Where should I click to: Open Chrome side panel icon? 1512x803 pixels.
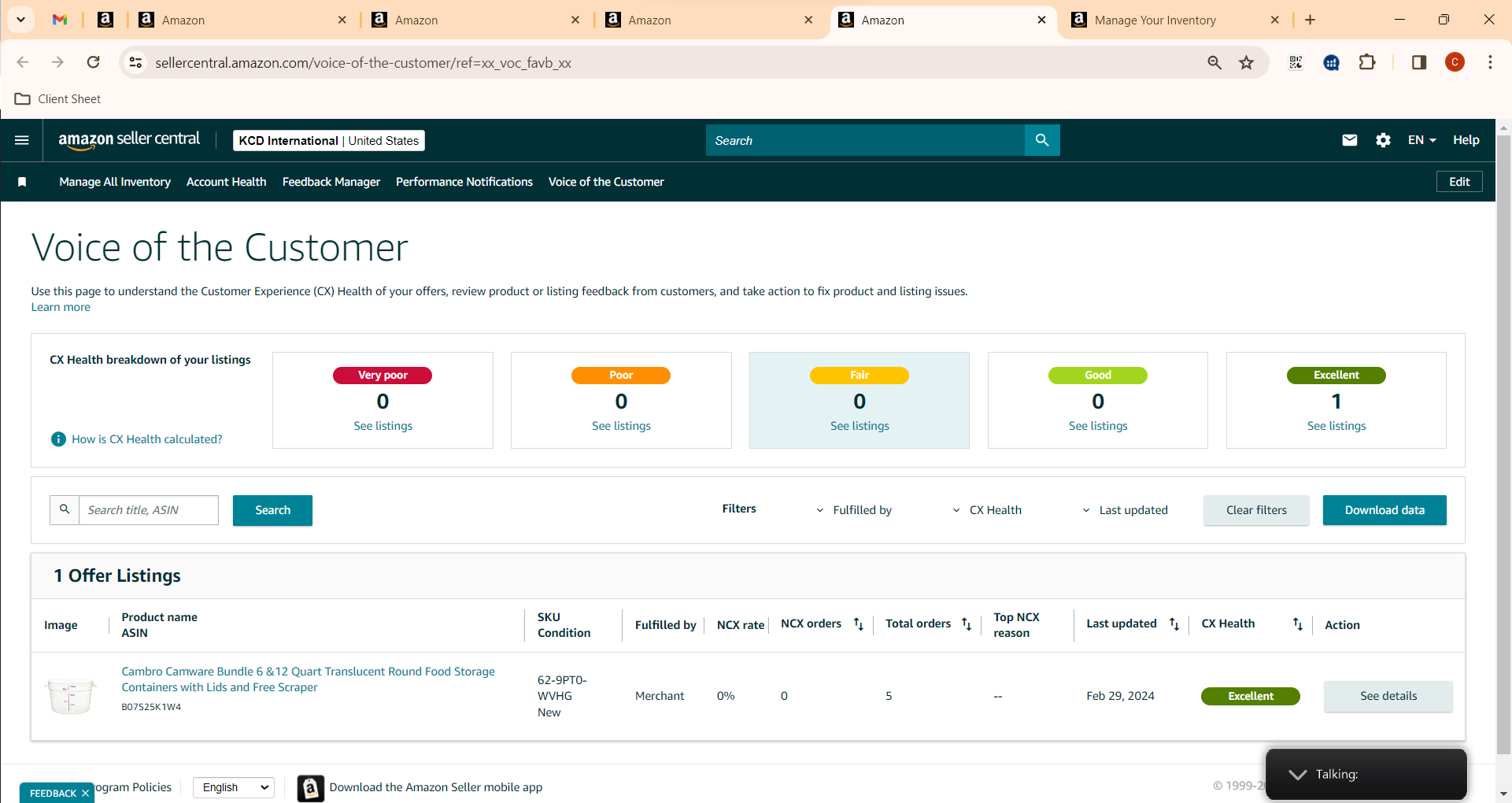click(1419, 62)
